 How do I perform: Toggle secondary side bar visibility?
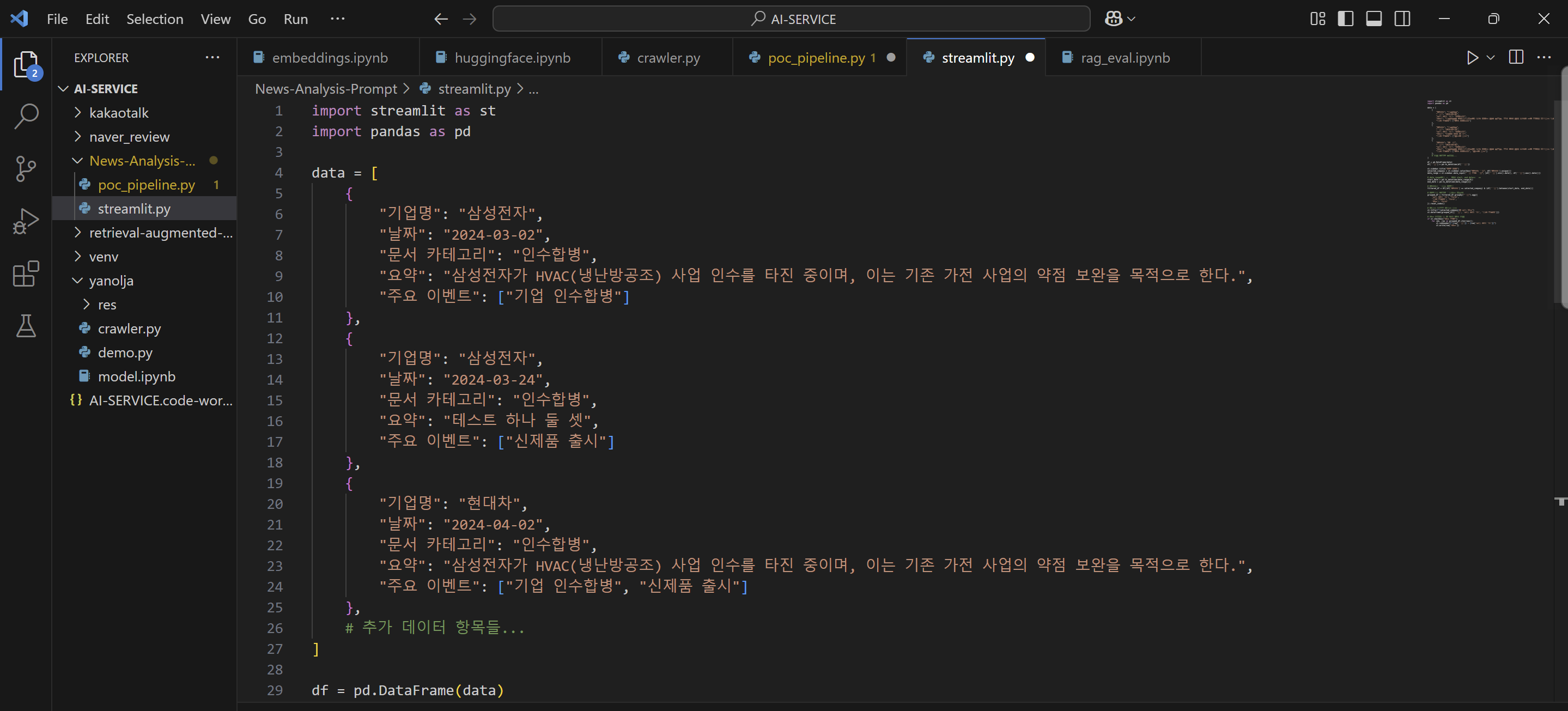pos(1402,19)
